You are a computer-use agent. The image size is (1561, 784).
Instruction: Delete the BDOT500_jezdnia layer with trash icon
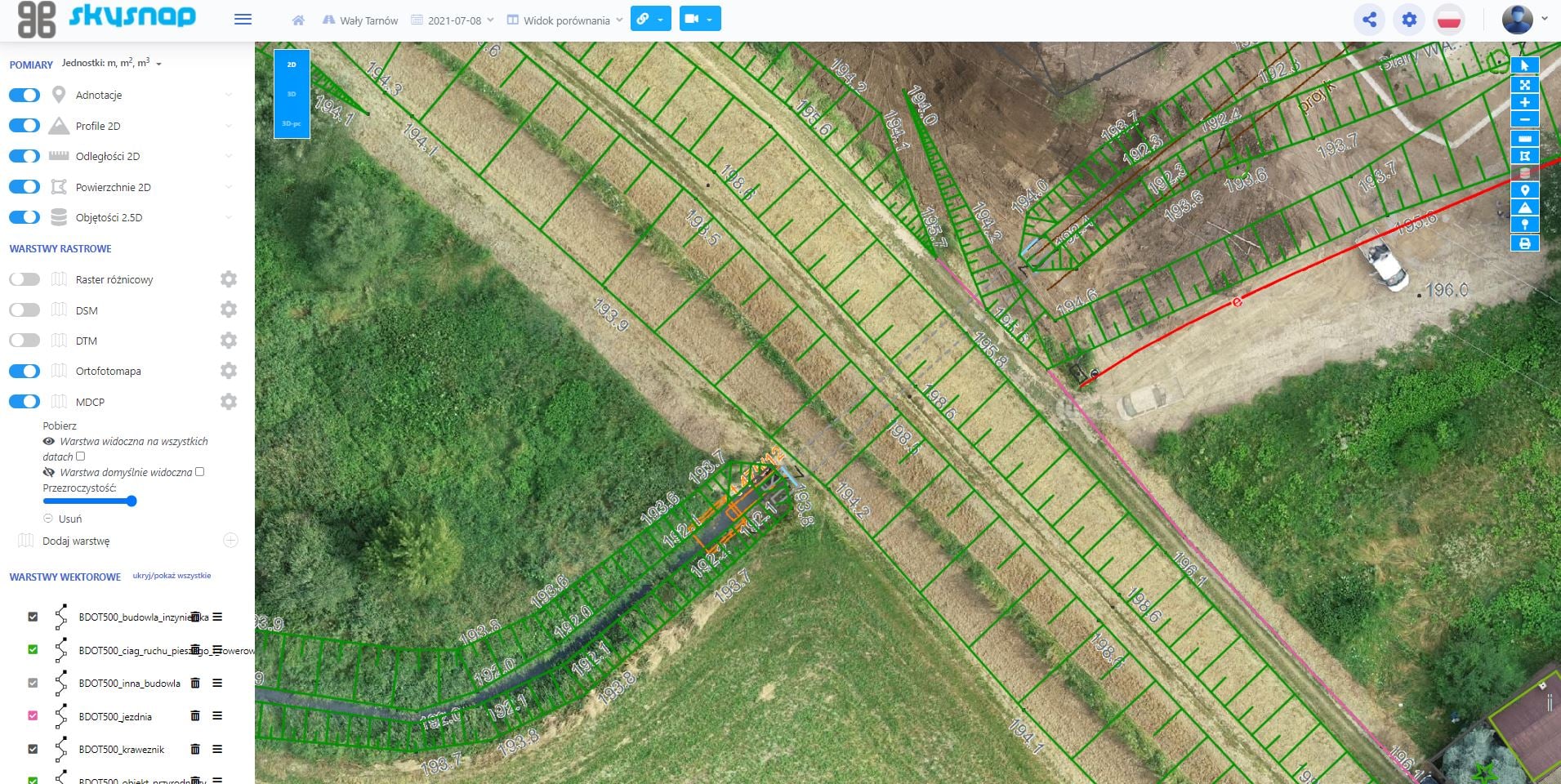tap(195, 716)
